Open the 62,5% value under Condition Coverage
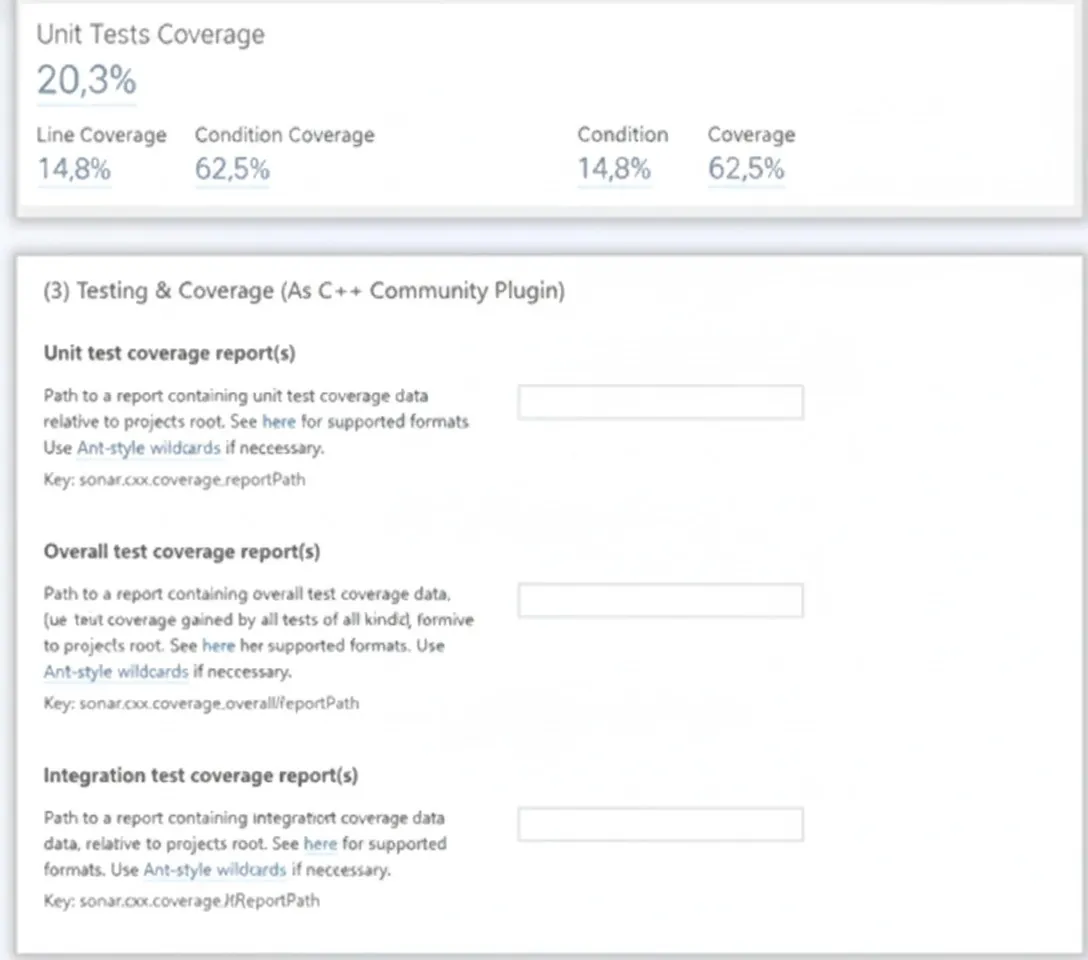The width and height of the screenshot is (1088, 960). [232, 169]
